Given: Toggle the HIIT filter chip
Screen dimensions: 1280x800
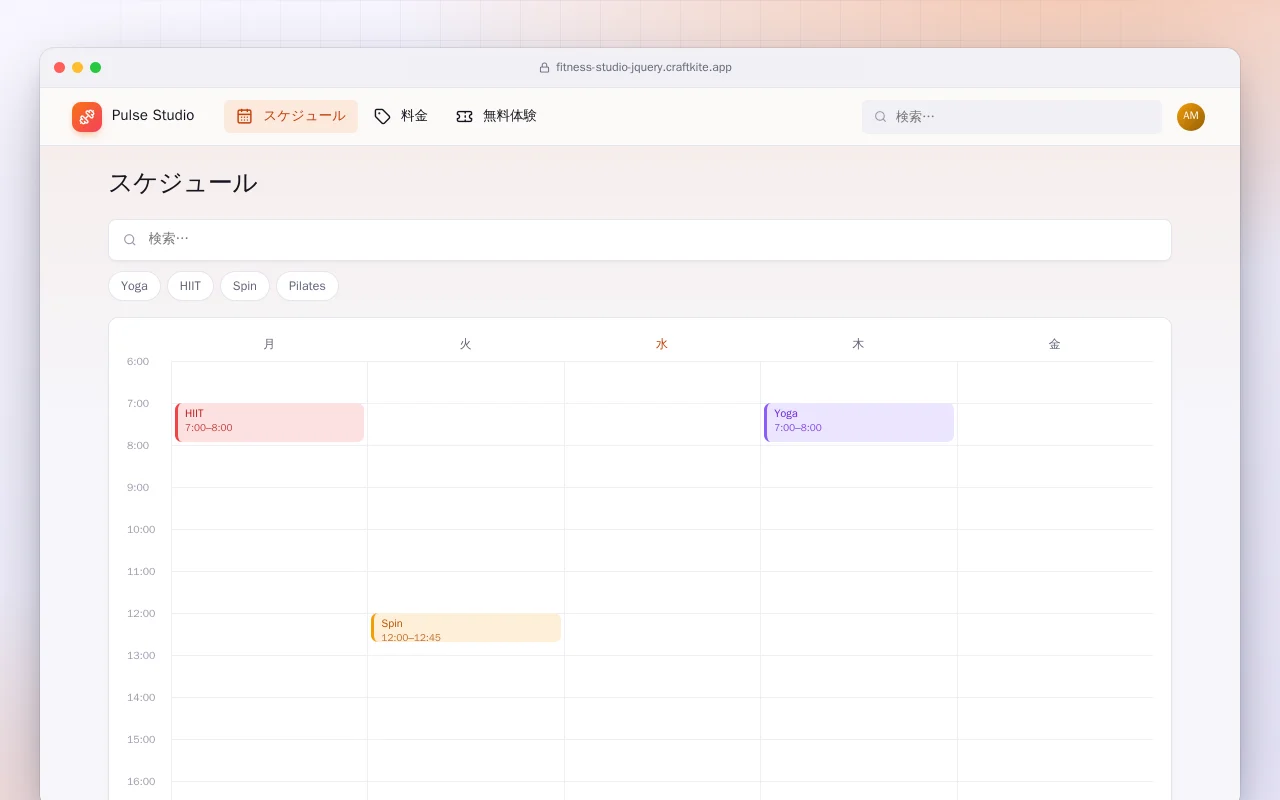Looking at the screenshot, I should [x=190, y=286].
